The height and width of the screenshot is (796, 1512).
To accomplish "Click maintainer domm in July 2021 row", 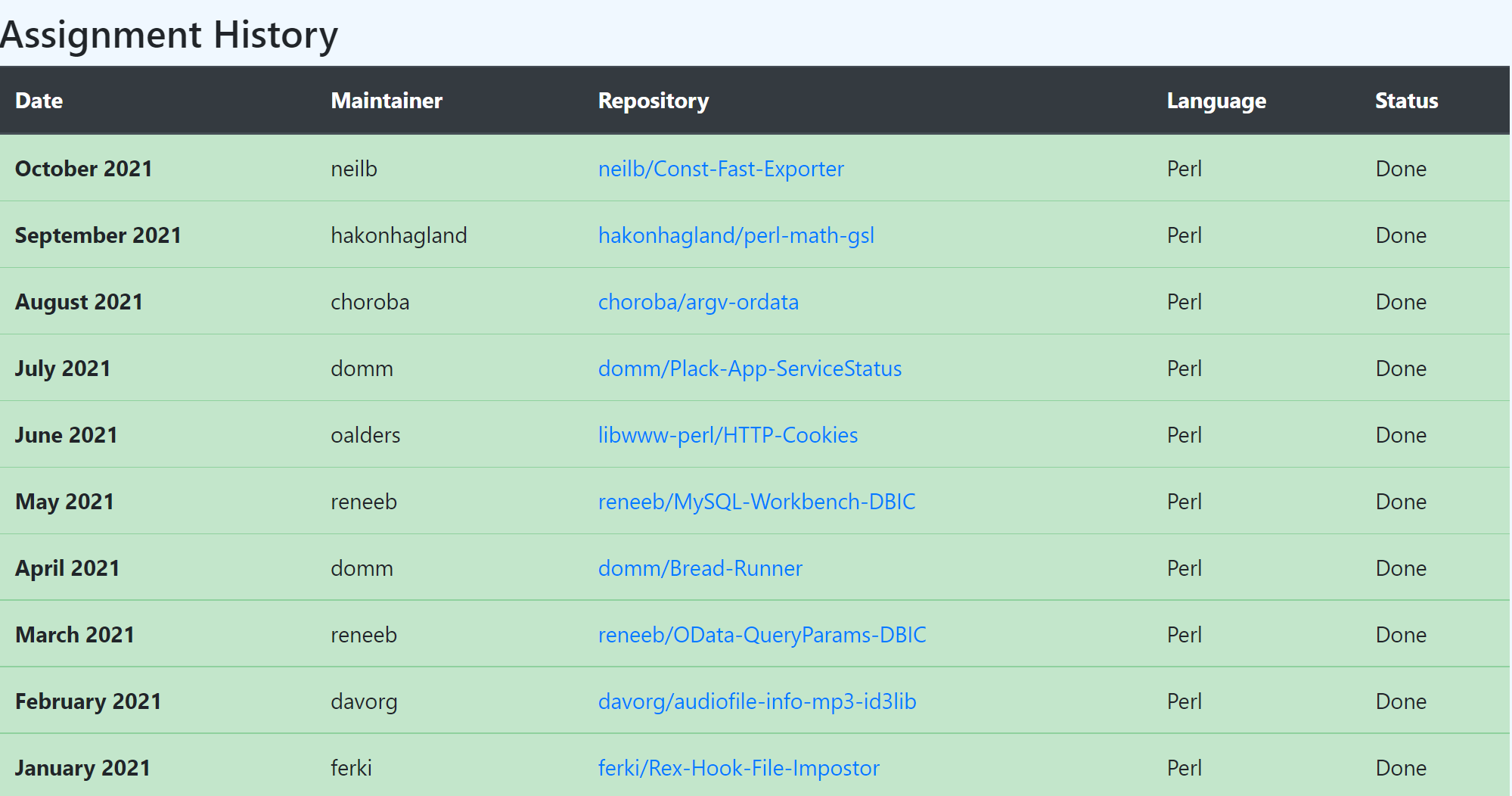I will [x=362, y=368].
